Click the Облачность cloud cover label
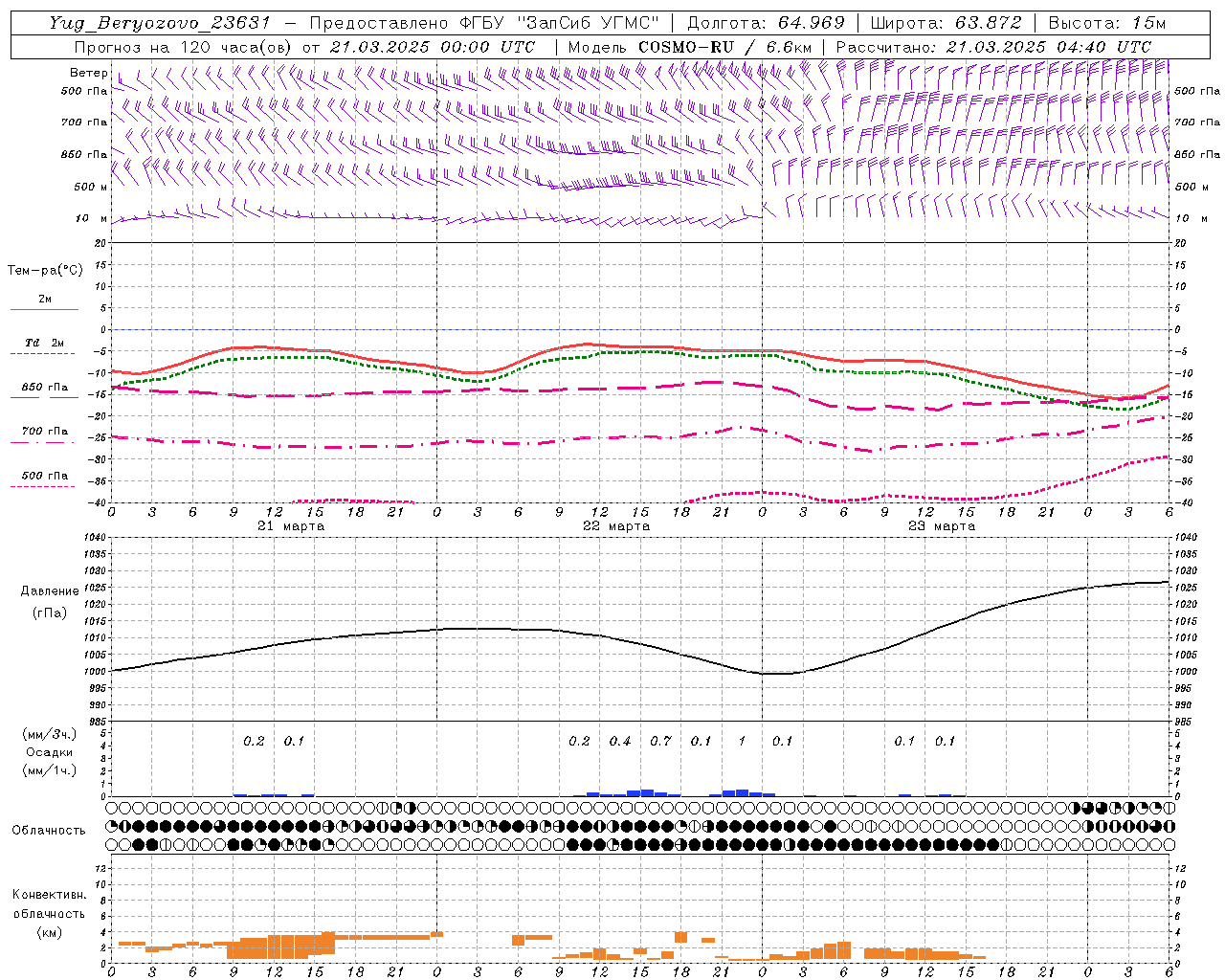This screenshot has height=980, width=1225. click(x=49, y=831)
